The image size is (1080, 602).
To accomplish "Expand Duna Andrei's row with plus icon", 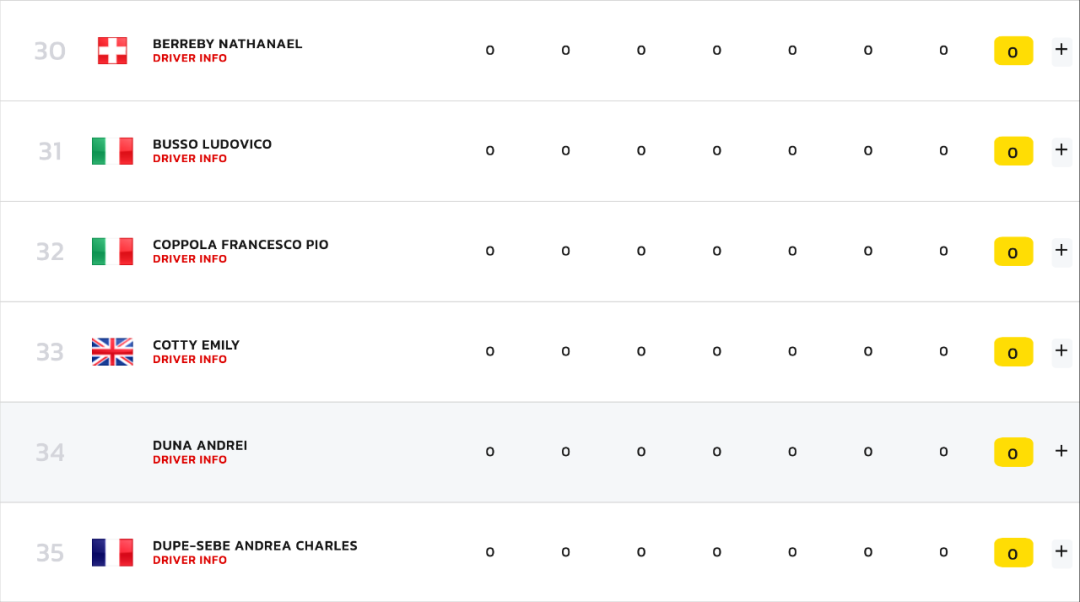I will (1061, 452).
